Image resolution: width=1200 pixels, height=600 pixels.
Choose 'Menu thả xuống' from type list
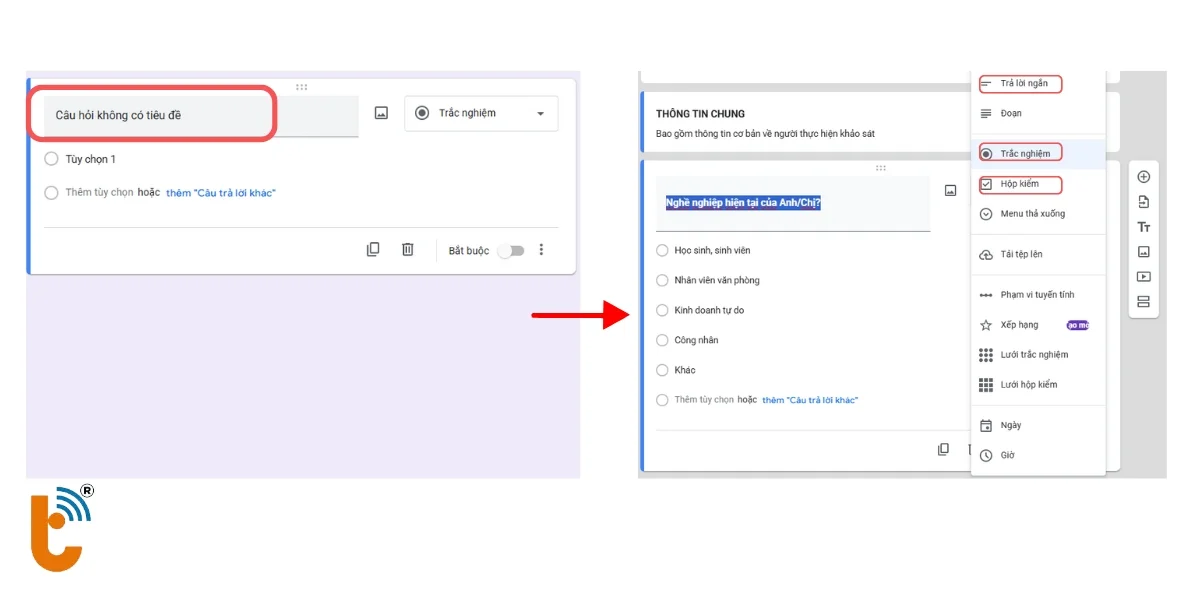1032,214
